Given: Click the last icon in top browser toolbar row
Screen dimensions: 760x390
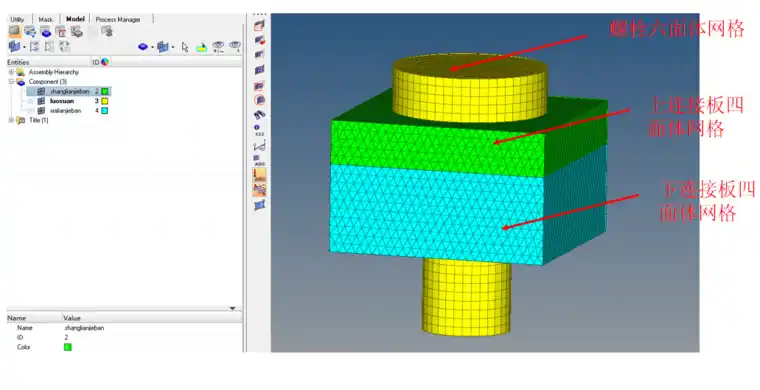Looking at the screenshot, I should pos(107,31).
